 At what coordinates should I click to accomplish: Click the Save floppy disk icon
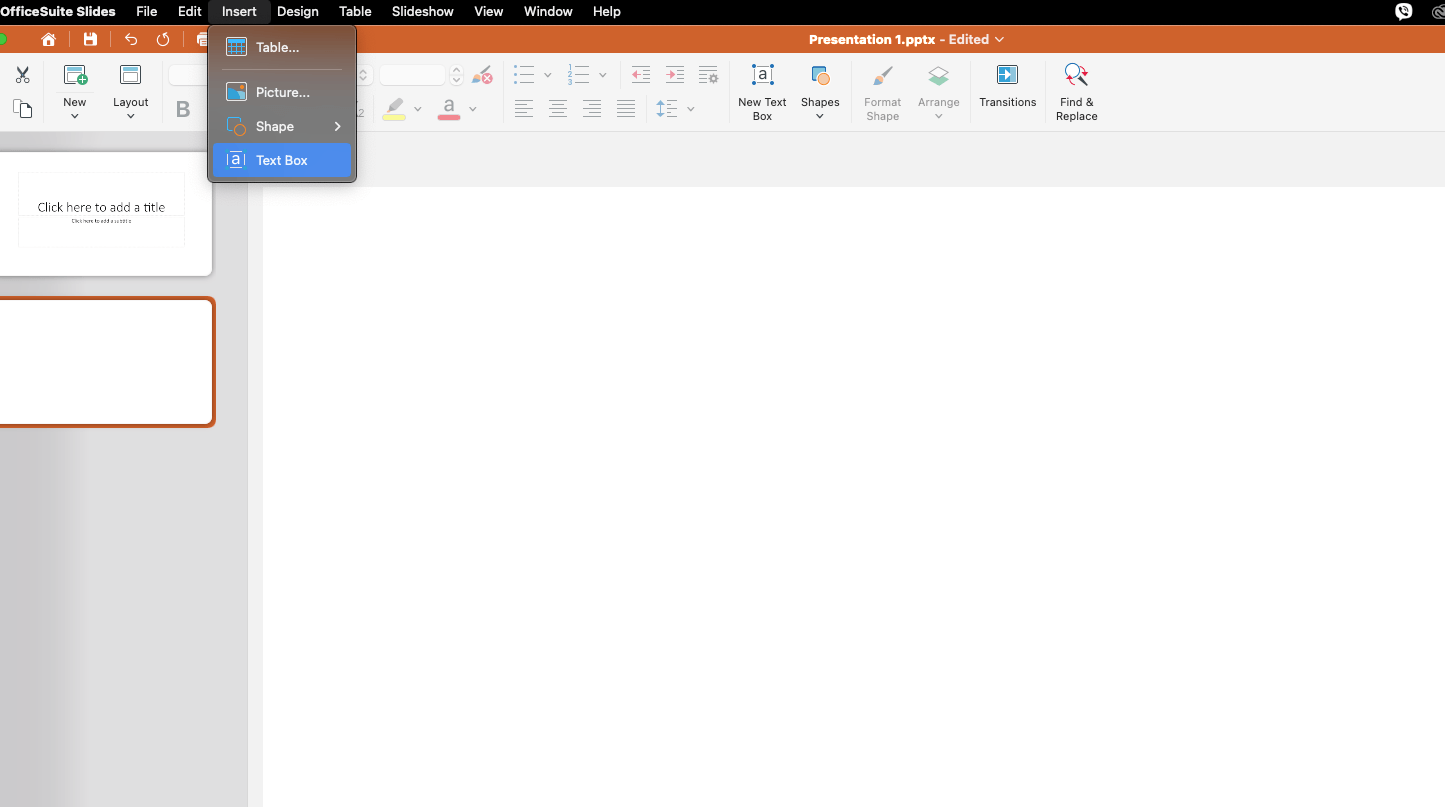[90, 40]
